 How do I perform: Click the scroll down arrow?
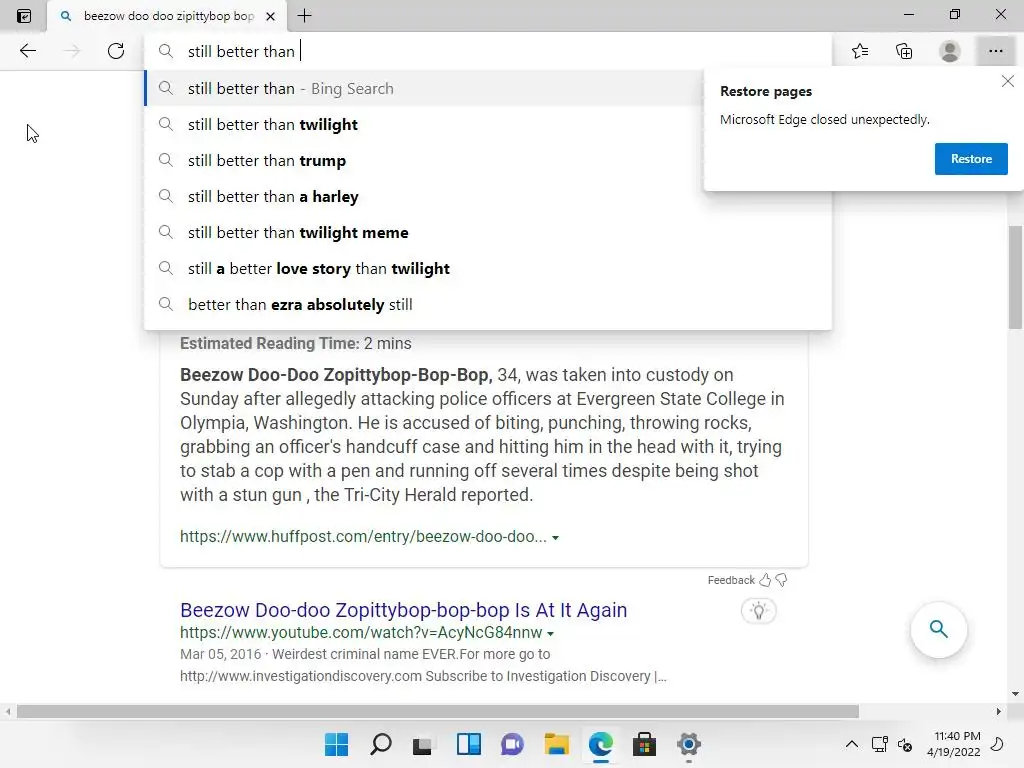point(1015,694)
